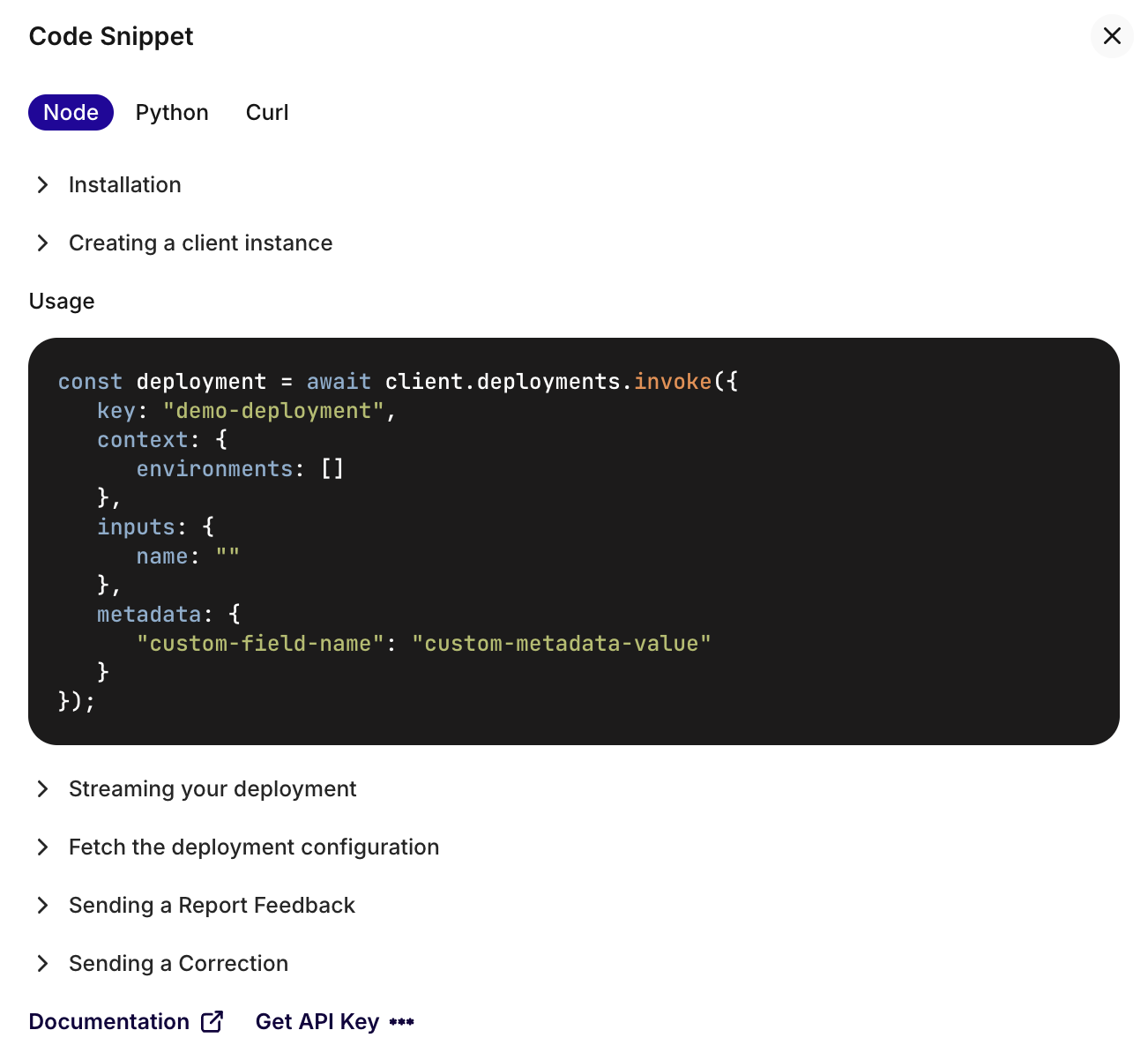Expand Streaming your deployment chevron
Screen dimensions: 1148x1060
[42, 788]
